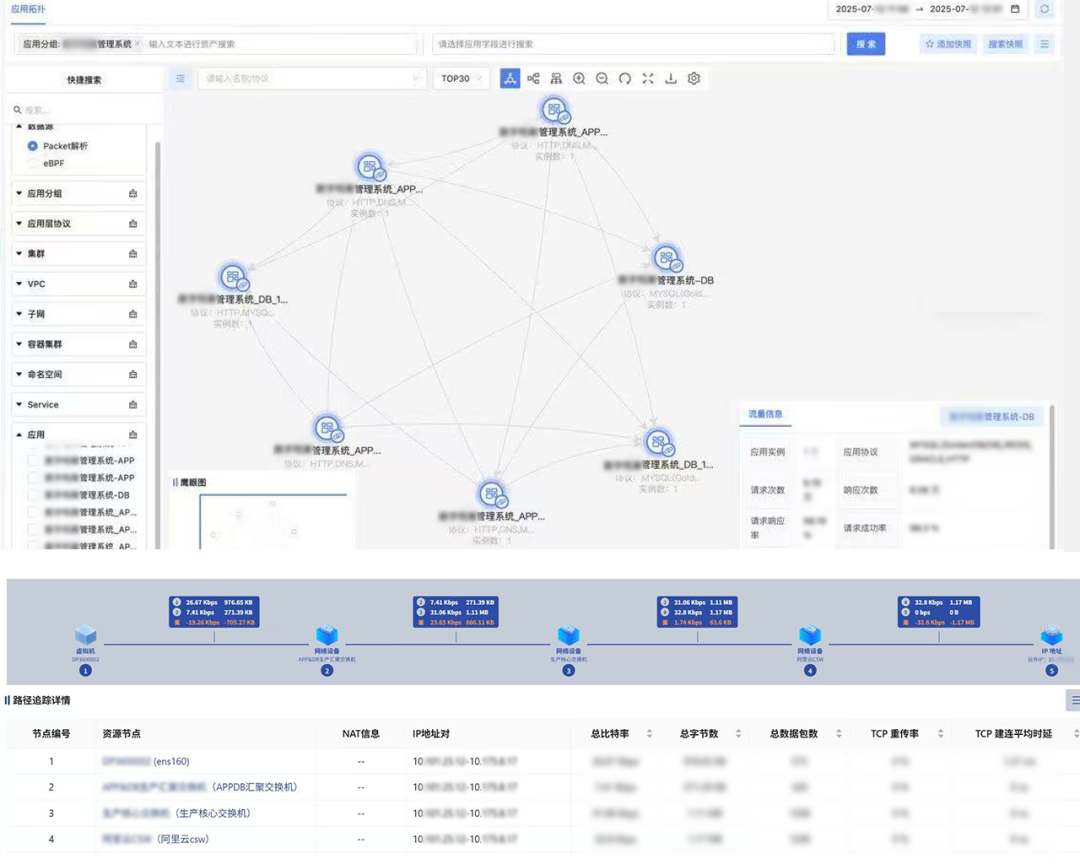This screenshot has width=1080, height=864.
Task: Open the TOP30 dropdown
Action: pyautogui.click(x=461, y=79)
